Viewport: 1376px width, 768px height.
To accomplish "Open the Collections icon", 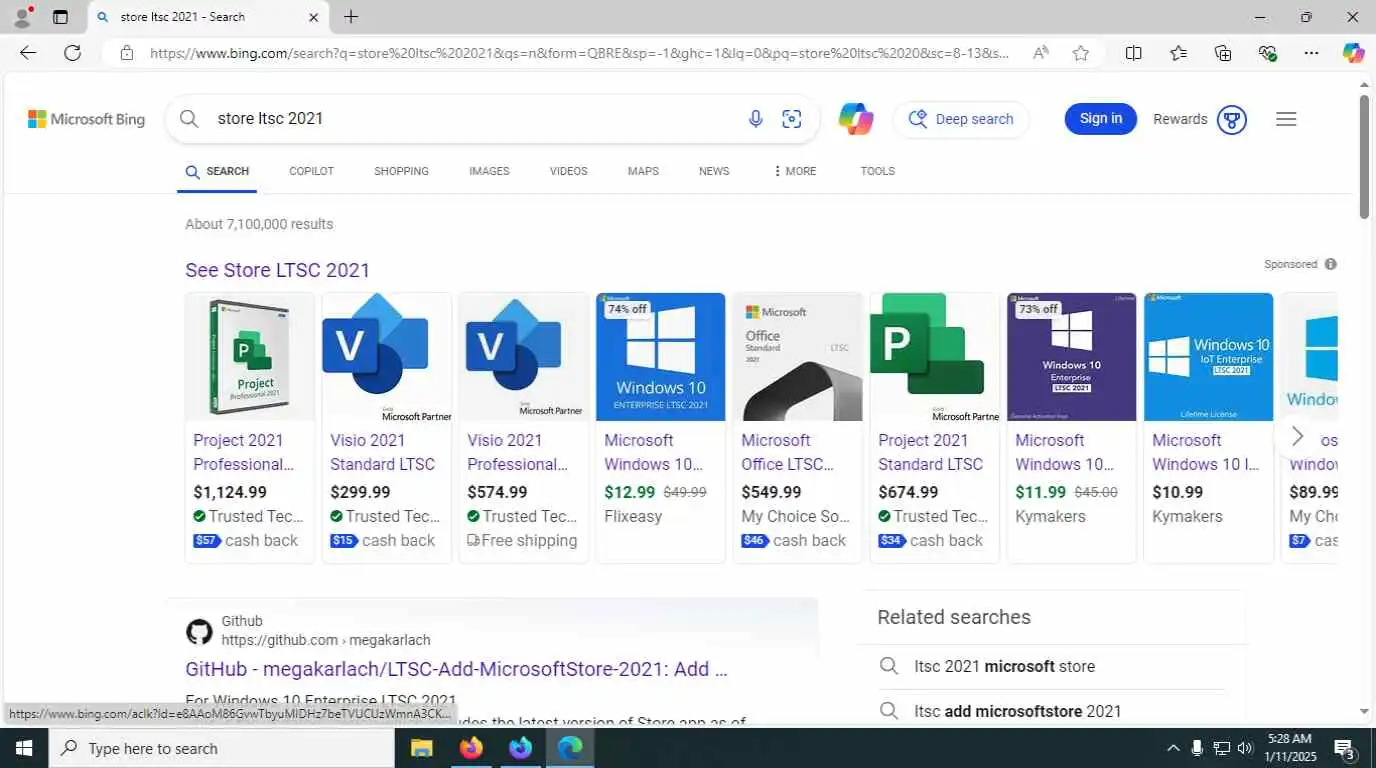I will coord(1223,53).
